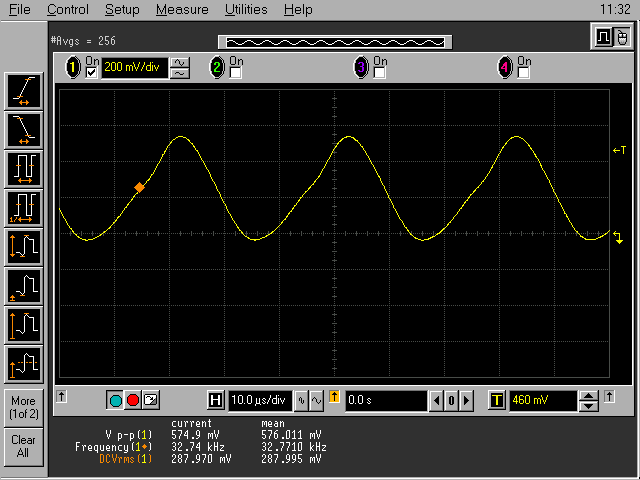Click the up arrow right of trigger level
640x480 pixels.
(x=609, y=396)
